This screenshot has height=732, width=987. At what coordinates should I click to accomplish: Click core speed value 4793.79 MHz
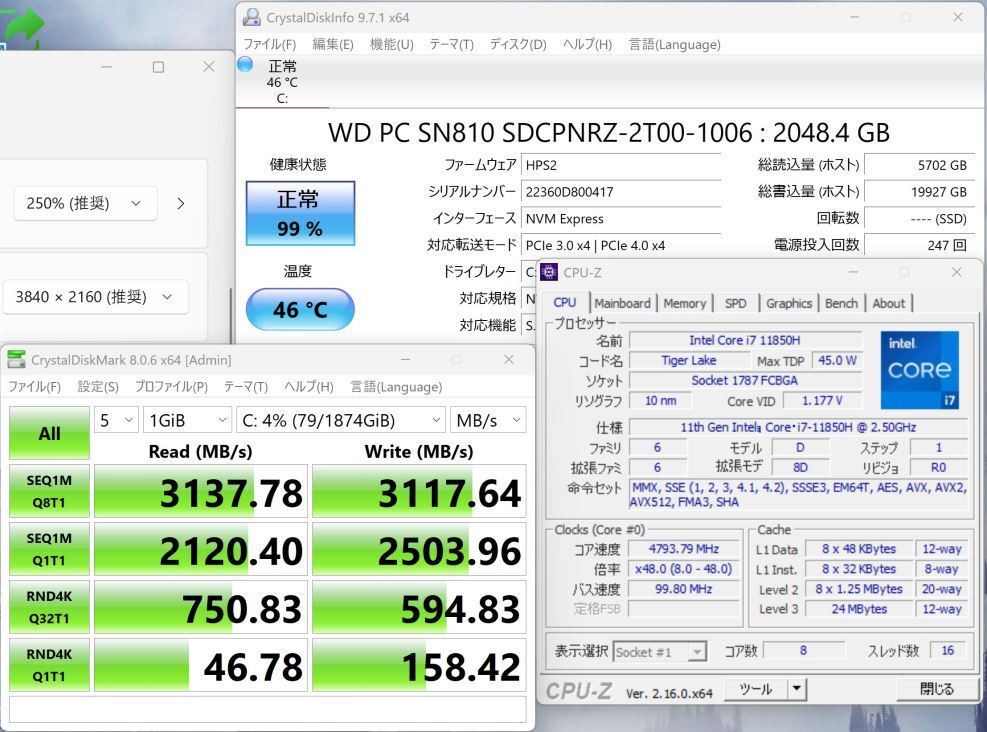[x=683, y=549]
